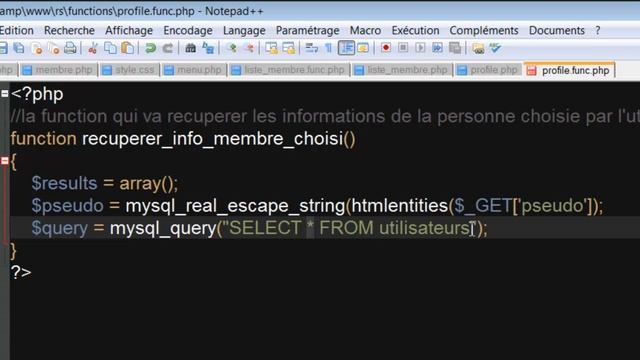
Task: Click the "htmlentities" function call
Action: click(x=400, y=206)
